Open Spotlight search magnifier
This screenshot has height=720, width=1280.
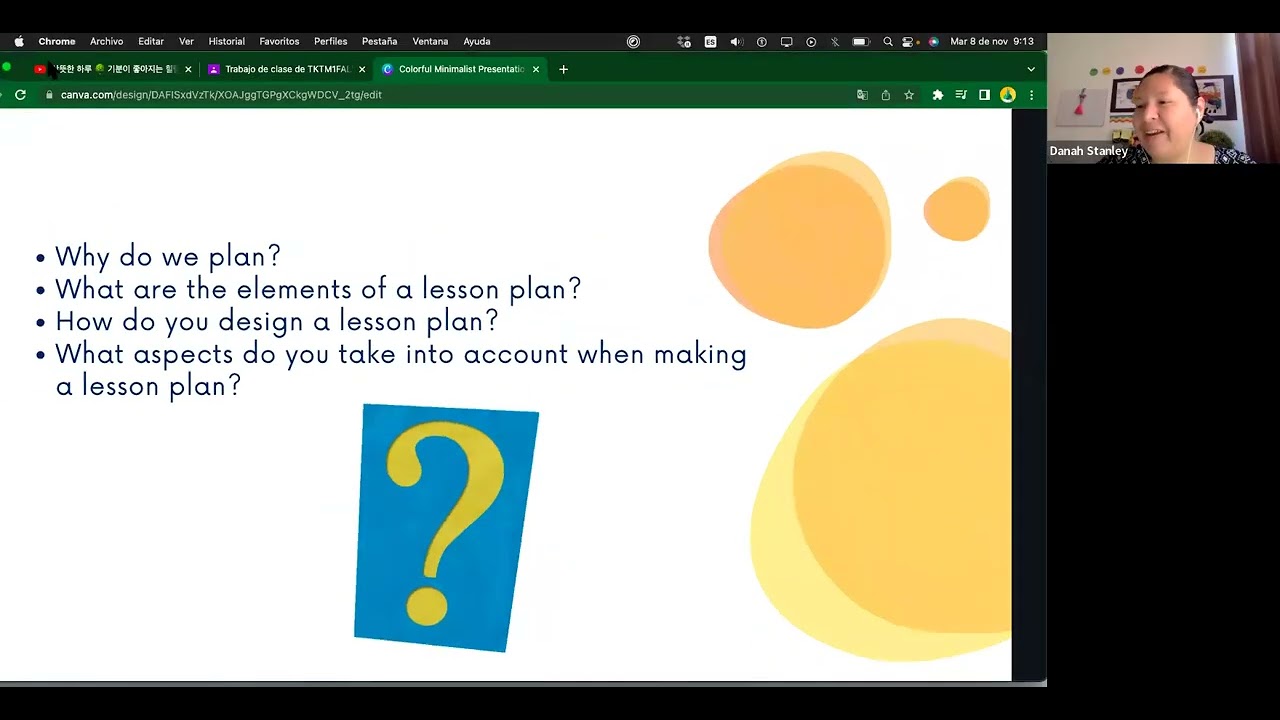(x=887, y=41)
